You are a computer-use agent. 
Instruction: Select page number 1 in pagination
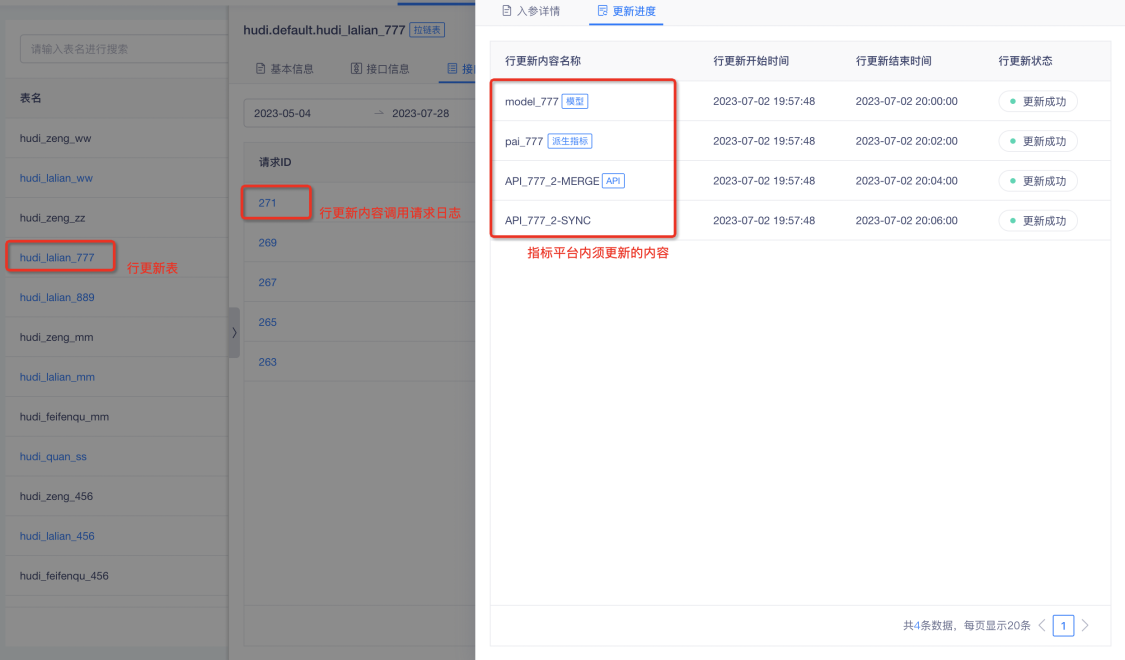(1063, 626)
